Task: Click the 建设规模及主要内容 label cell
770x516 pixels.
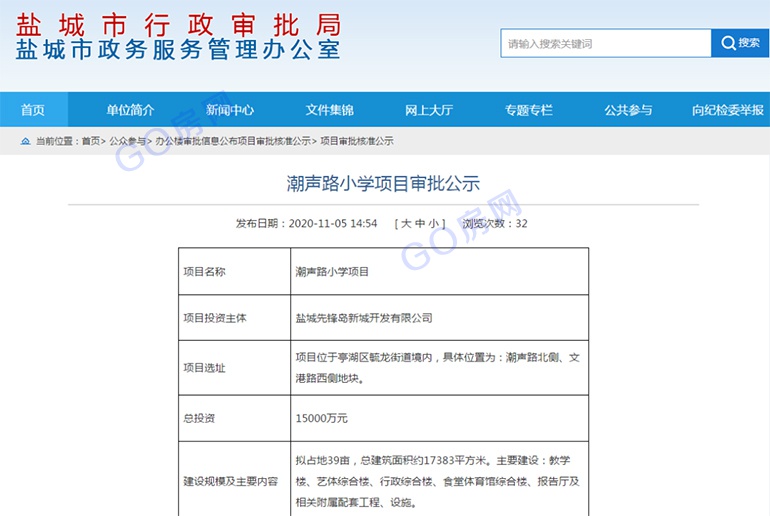Action: point(235,481)
